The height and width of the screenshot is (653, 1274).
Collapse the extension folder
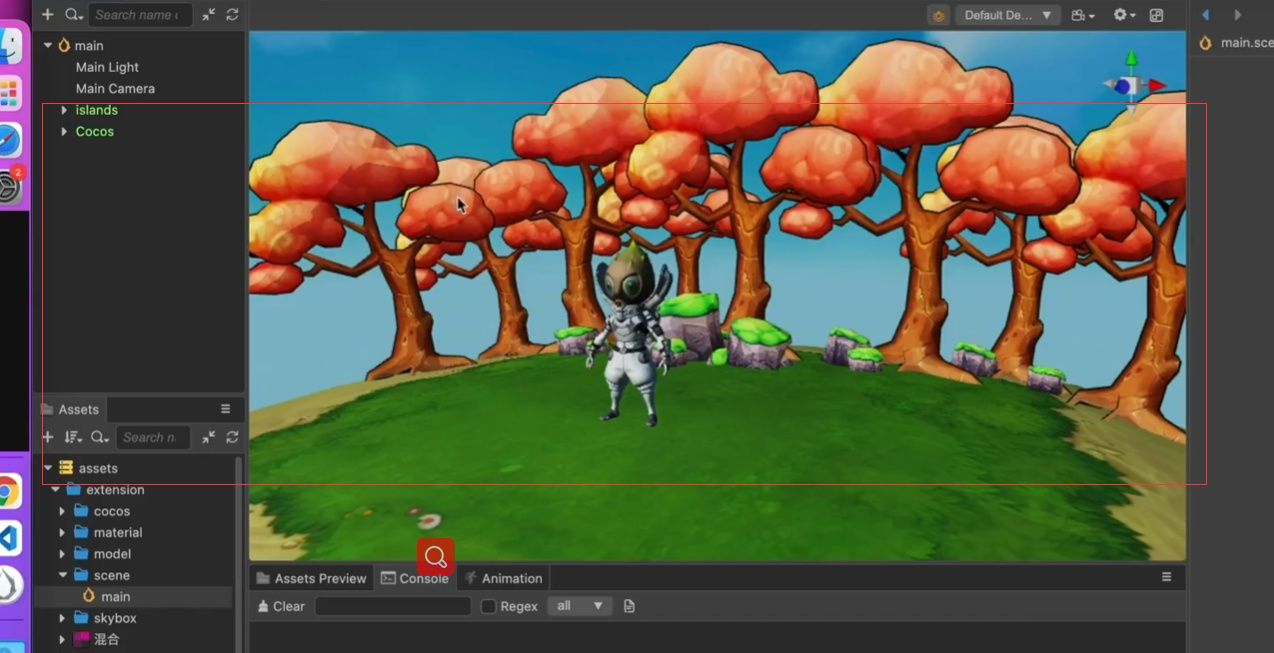[x=56, y=490]
